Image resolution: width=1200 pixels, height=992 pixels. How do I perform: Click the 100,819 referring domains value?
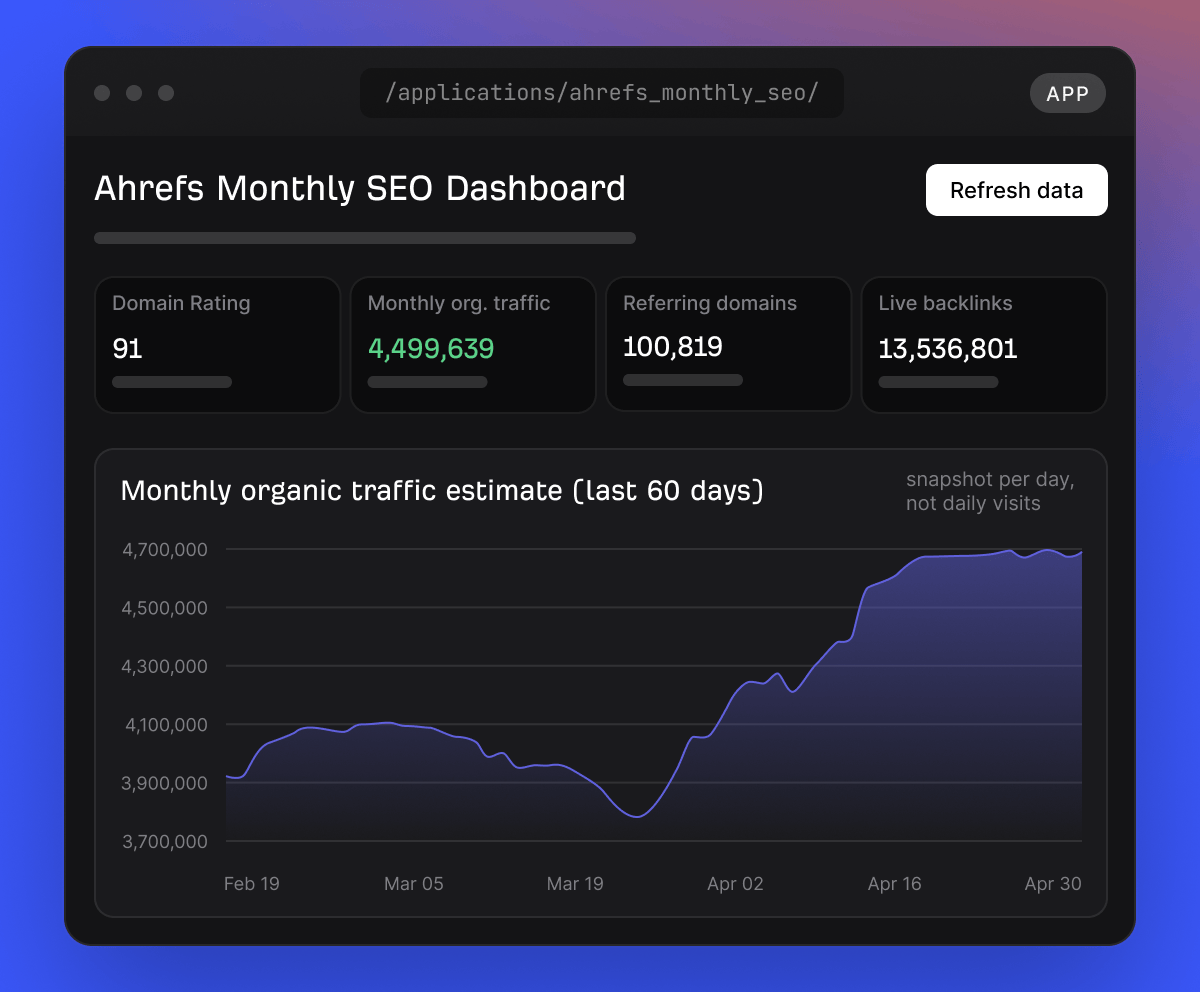point(673,347)
